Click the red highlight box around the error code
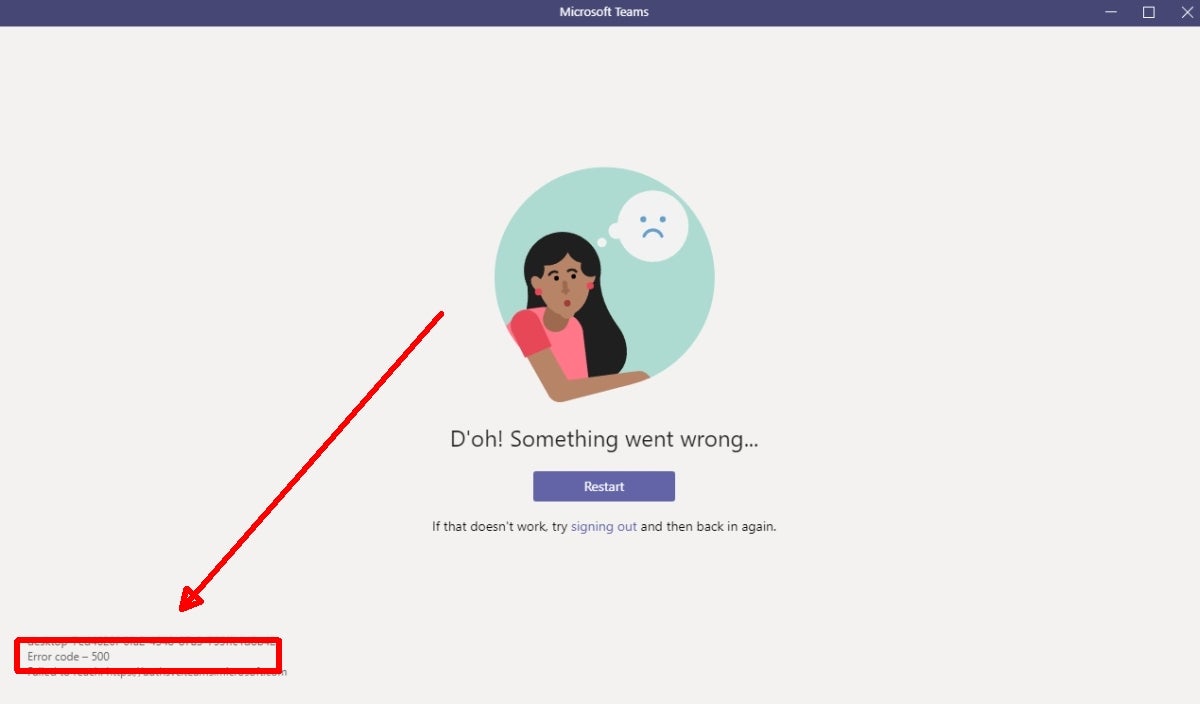 (148, 654)
